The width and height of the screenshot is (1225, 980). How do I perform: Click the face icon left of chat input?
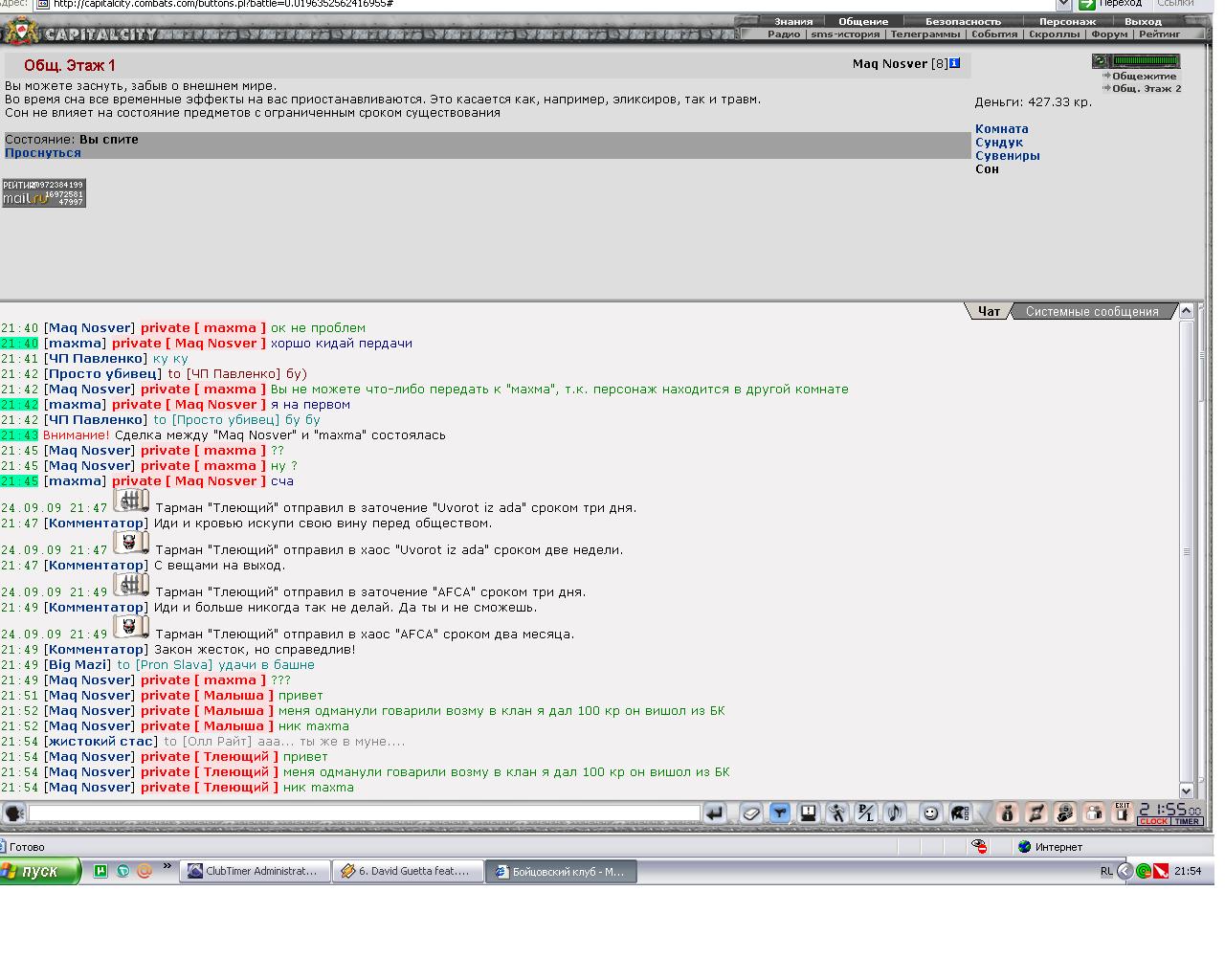[13, 813]
